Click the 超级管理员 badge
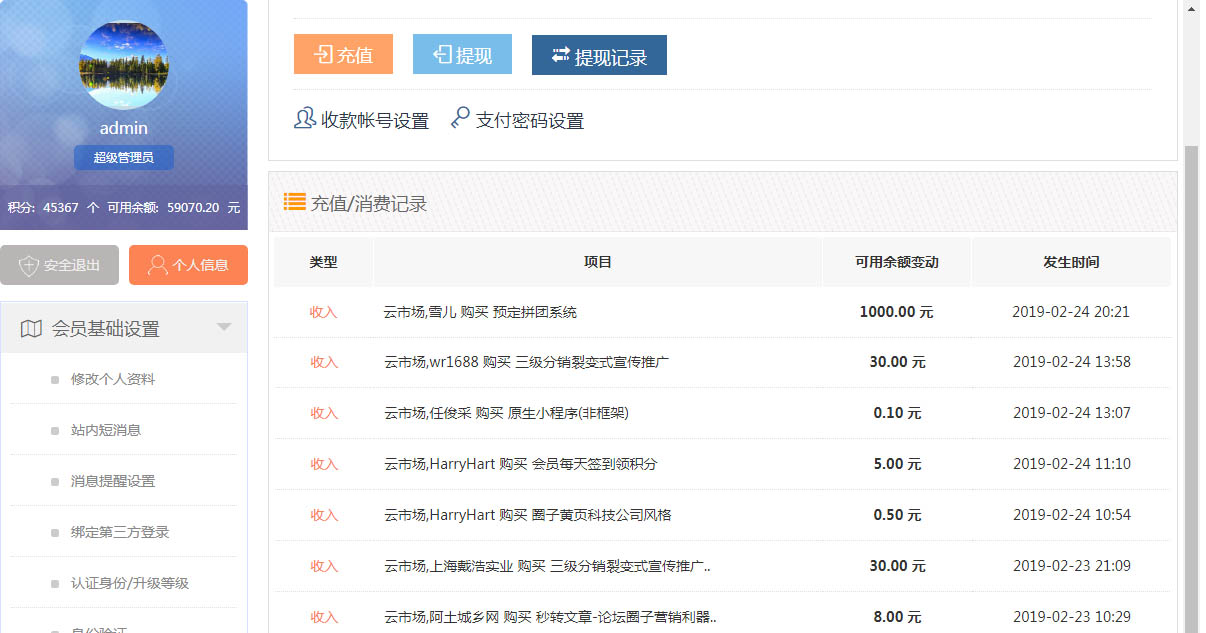 [124, 158]
